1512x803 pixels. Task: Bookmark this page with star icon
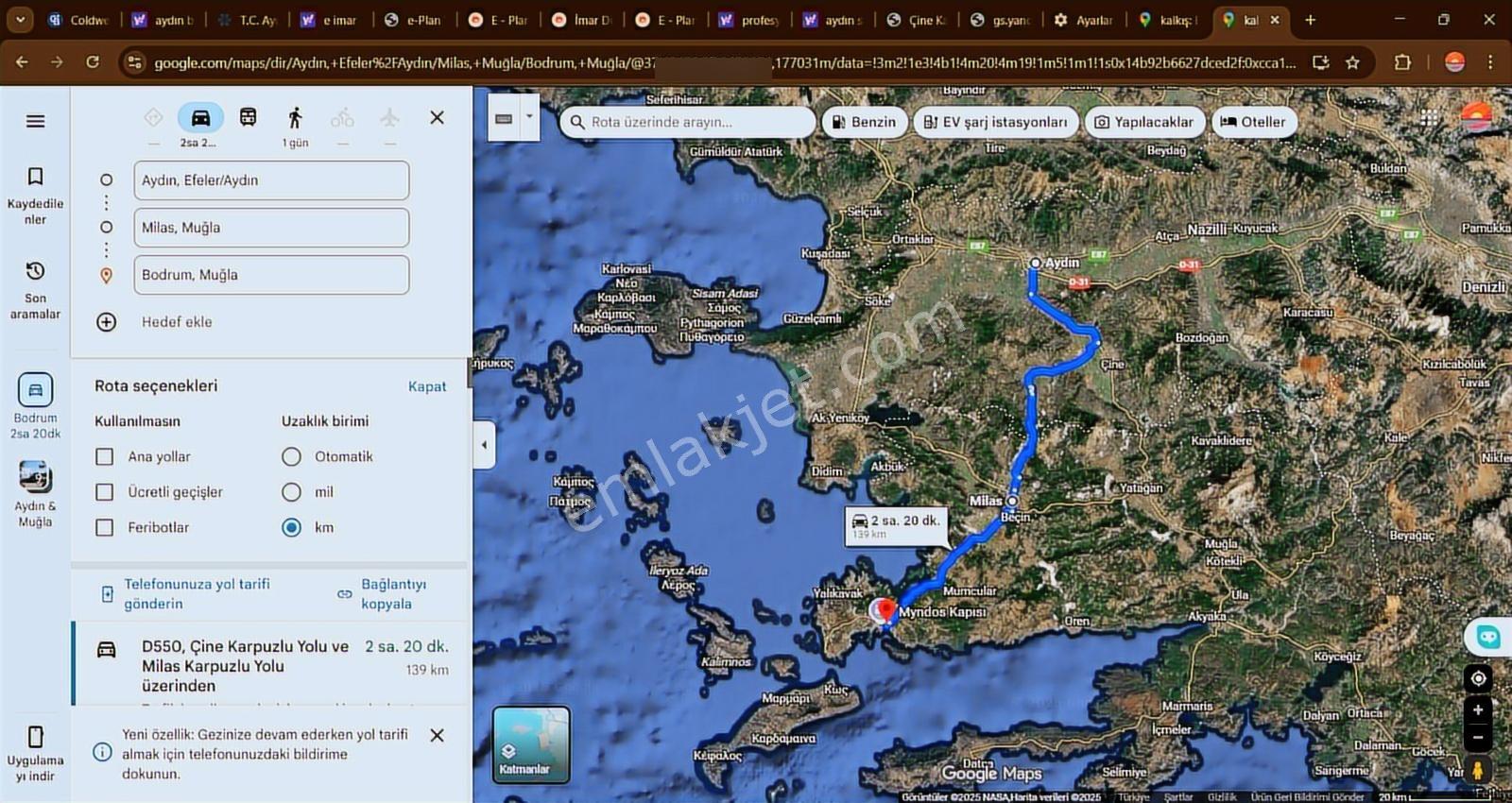point(1352,62)
